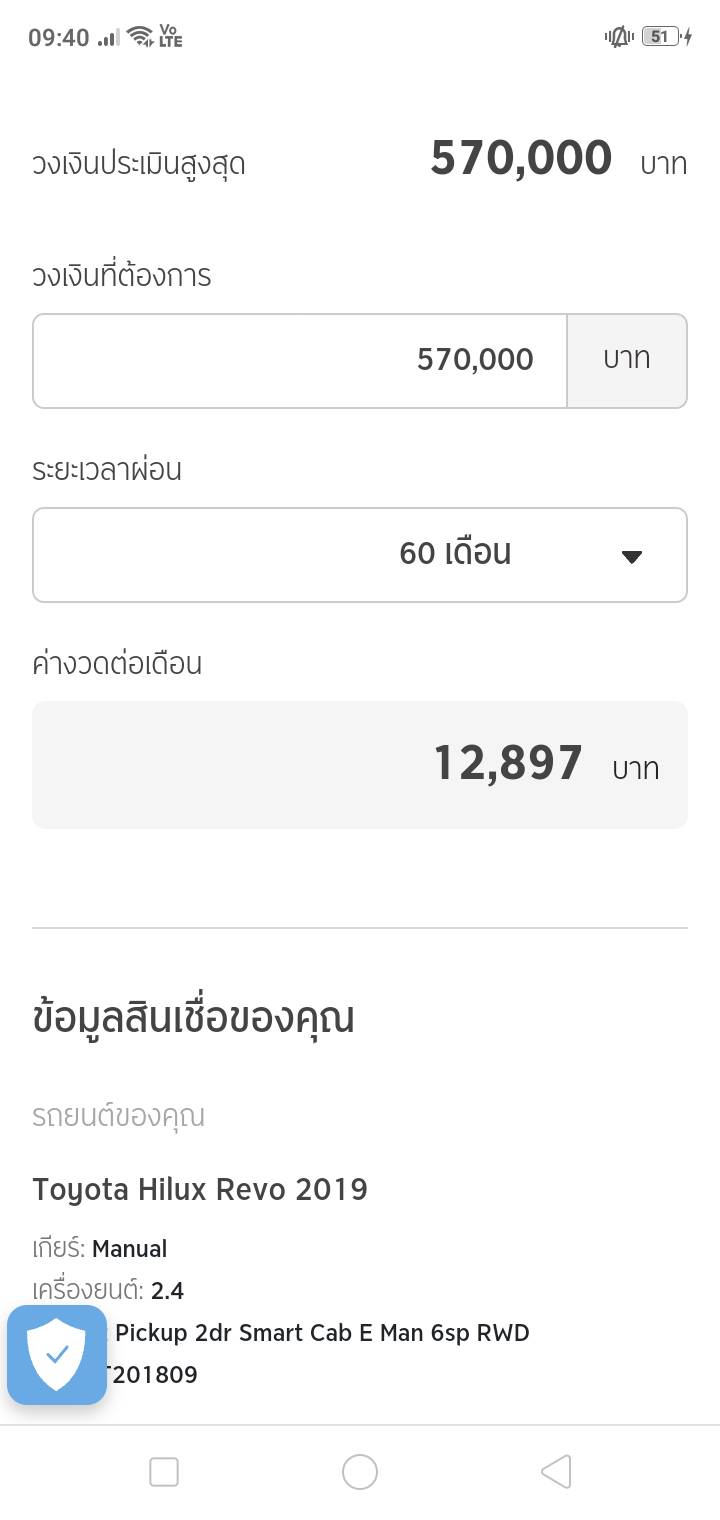Tap the blue shield security icon
Screen dimensions: 720x1520
coord(57,1355)
